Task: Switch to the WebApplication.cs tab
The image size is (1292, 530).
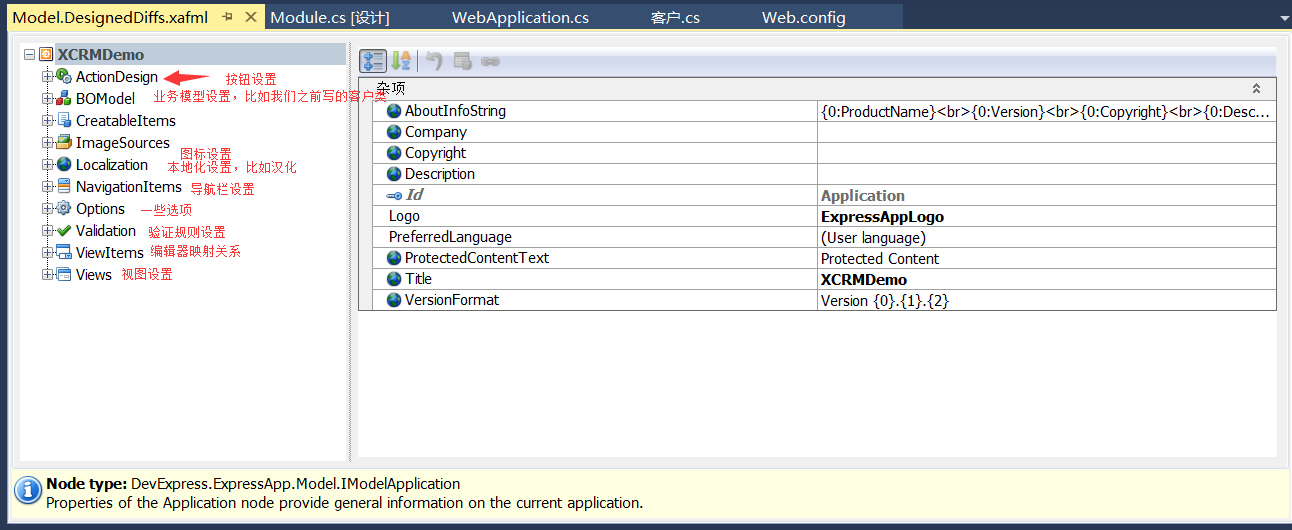Action: [520, 17]
